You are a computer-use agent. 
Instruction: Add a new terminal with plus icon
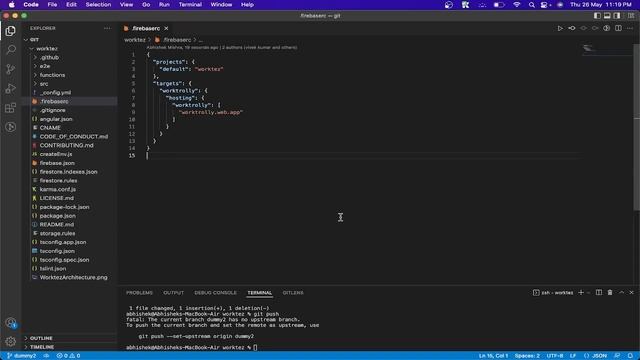[581, 293]
